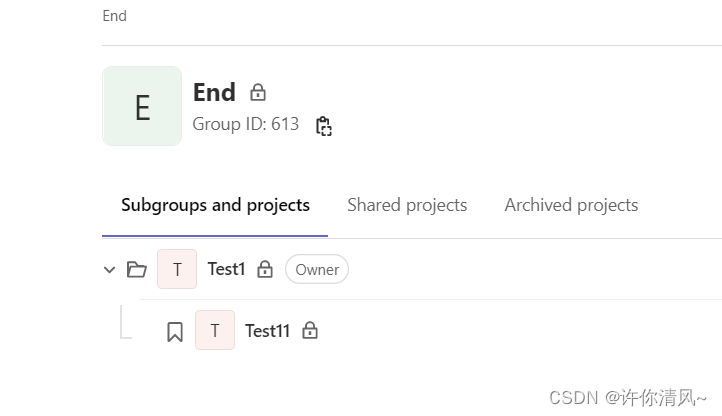Click the End breadcrumb at top
Viewport: 722px width, 416px height.
114,16
